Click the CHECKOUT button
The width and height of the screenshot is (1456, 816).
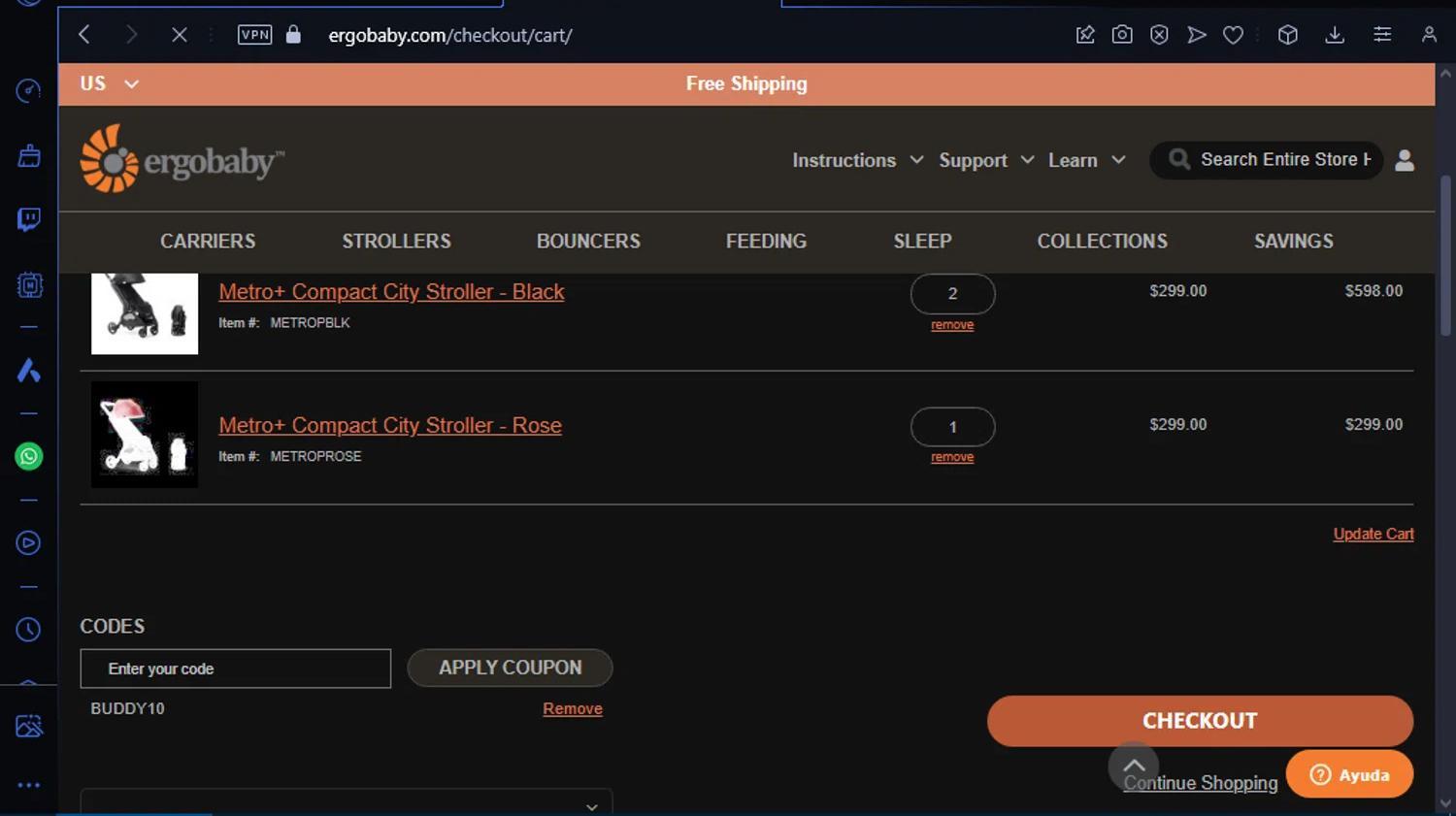(x=1200, y=721)
